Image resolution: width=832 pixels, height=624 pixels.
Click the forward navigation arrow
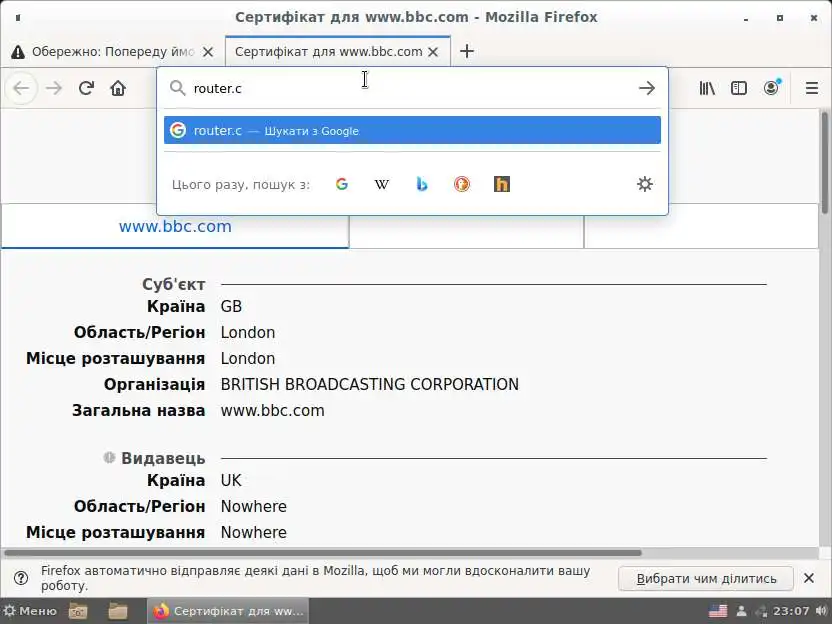54,88
